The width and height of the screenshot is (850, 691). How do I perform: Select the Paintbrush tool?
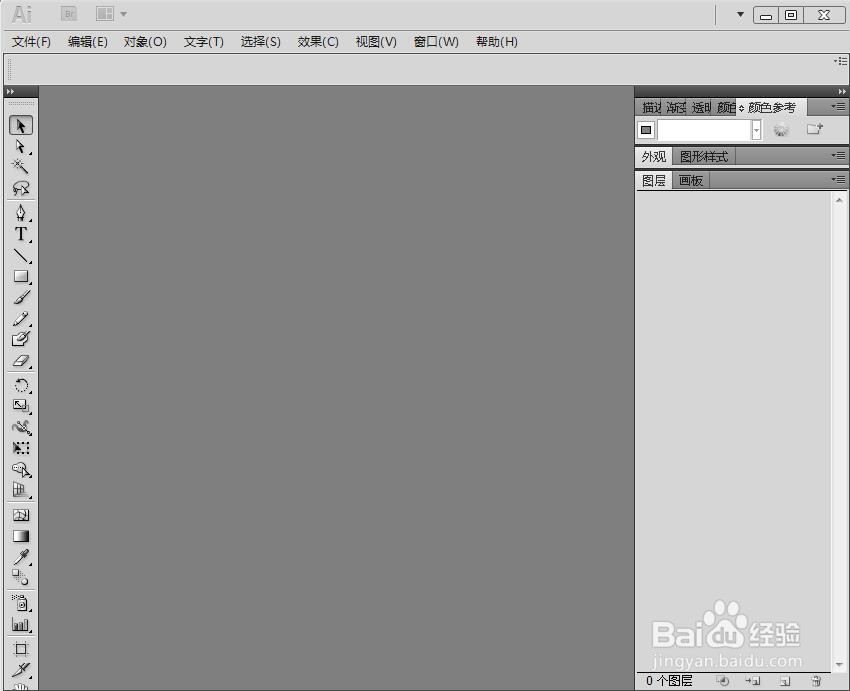click(21, 298)
